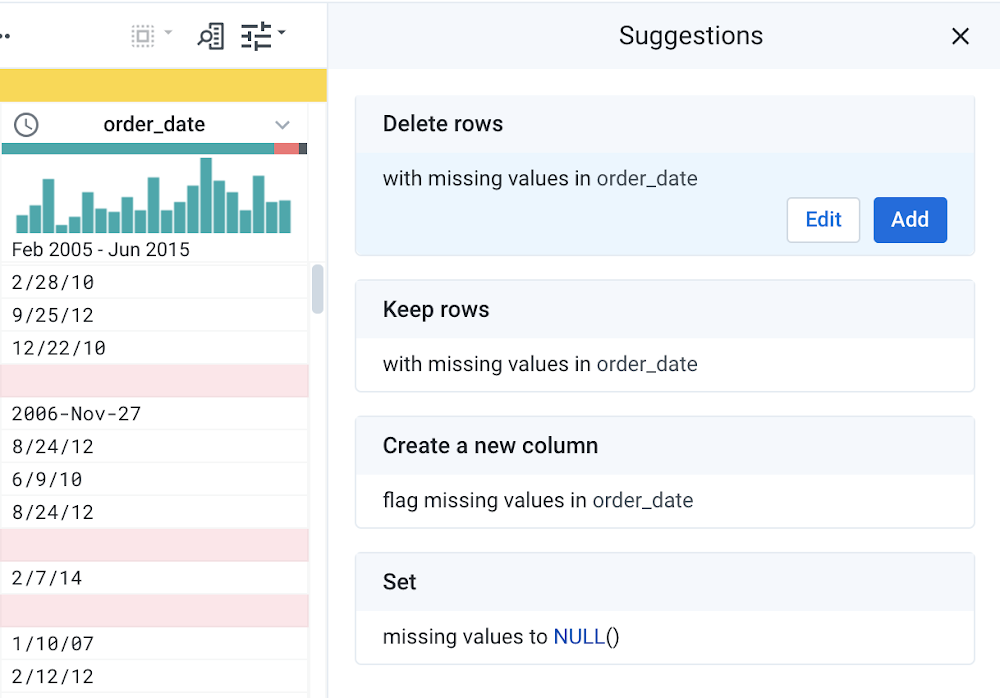
Task: Select the Set missing values to NULL suggestion
Action: [665, 608]
